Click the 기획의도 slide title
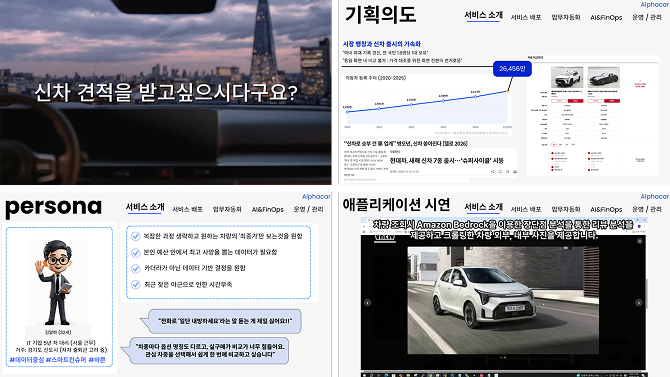 coord(380,14)
